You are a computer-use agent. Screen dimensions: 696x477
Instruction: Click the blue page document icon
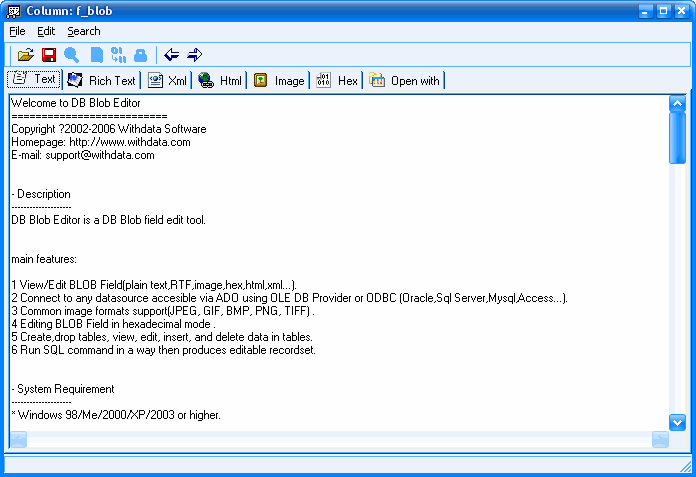(96, 55)
